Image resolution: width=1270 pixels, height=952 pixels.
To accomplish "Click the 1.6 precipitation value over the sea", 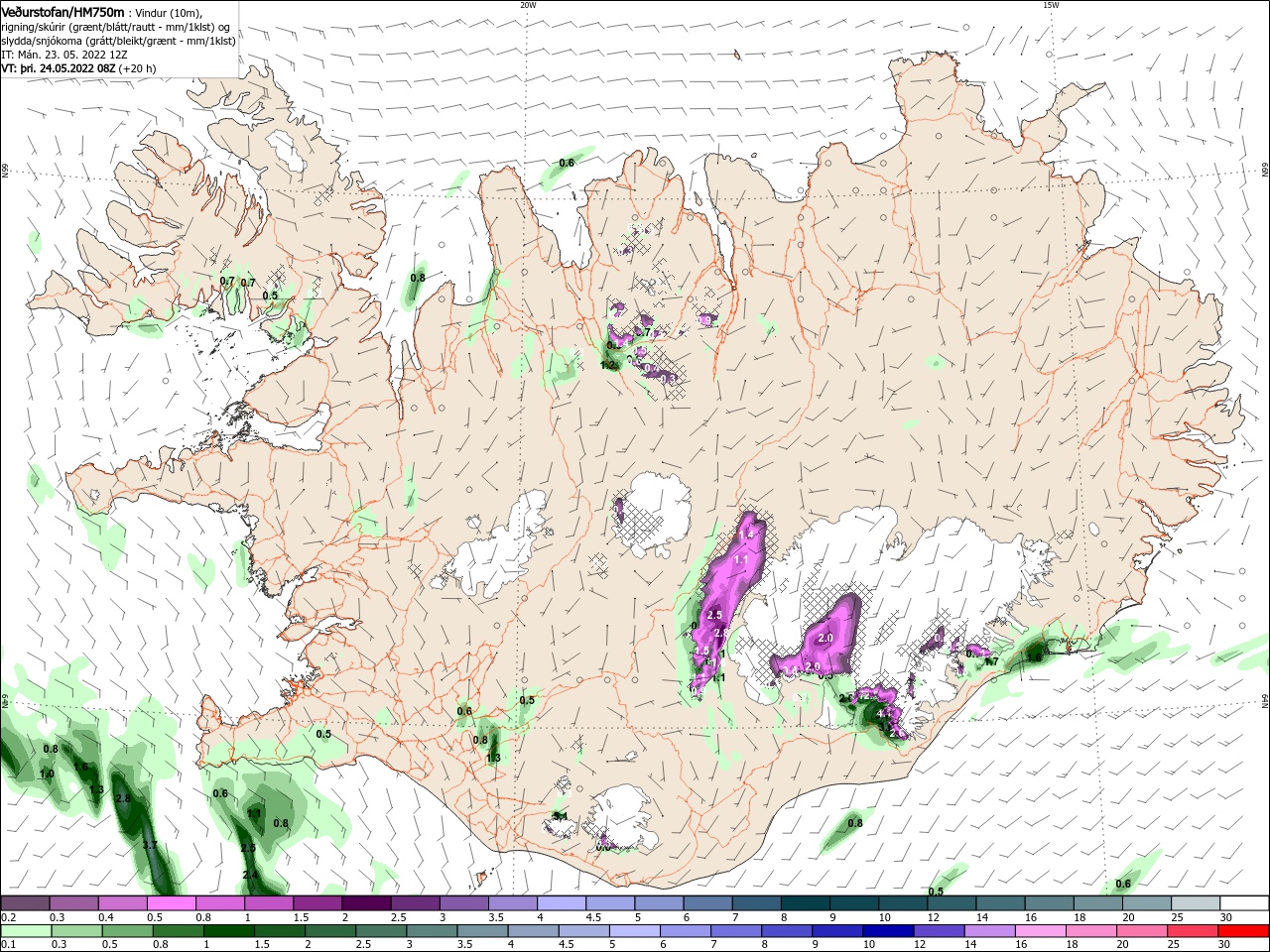I will pos(80,767).
